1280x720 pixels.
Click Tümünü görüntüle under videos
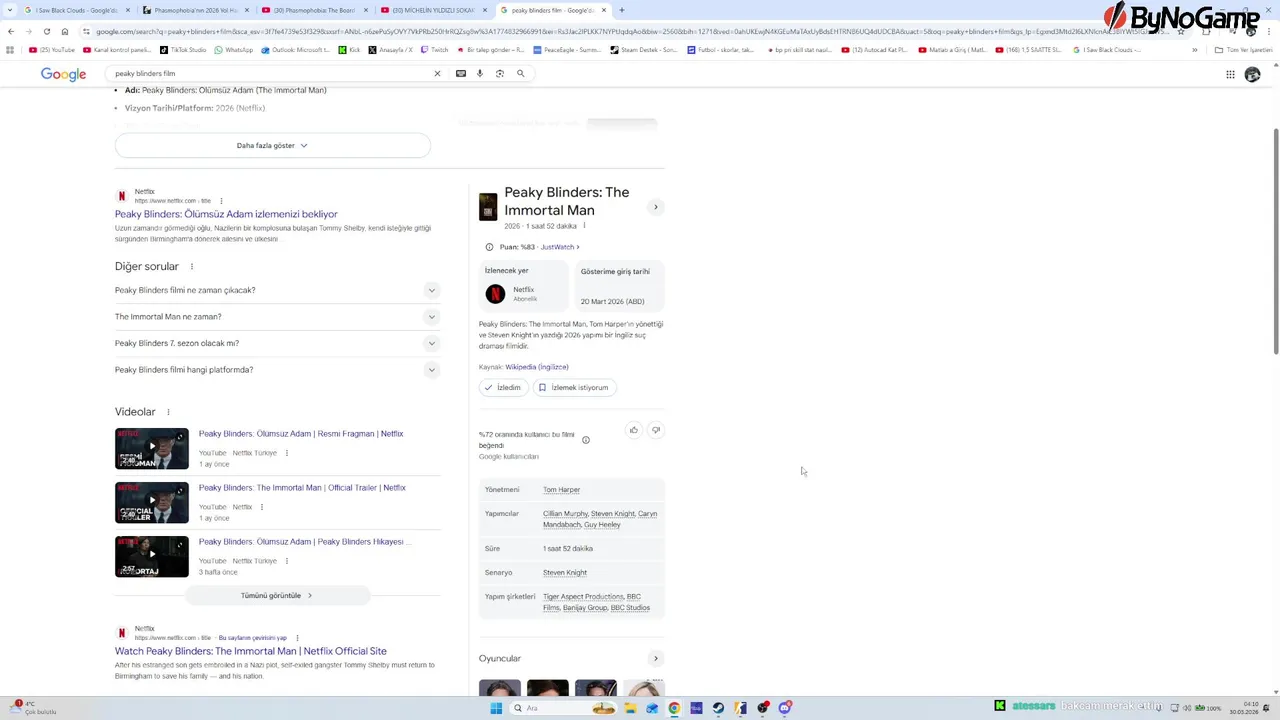[x=277, y=595]
